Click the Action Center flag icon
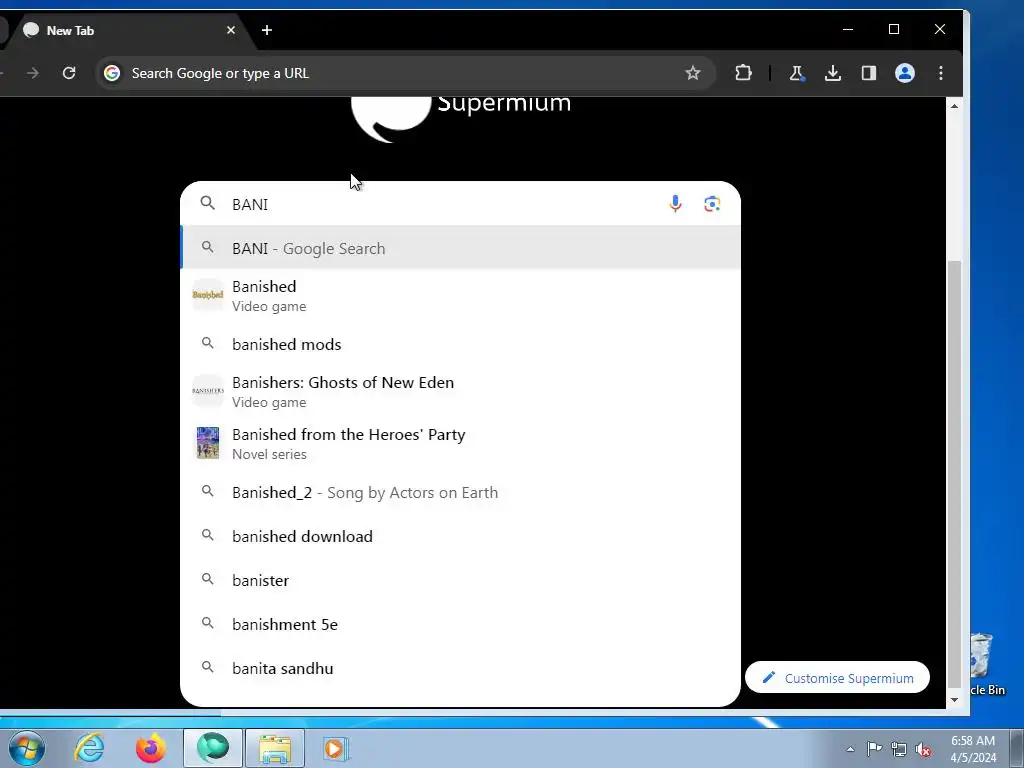Image resolution: width=1024 pixels, height=768 pixels. click(x=874, y=749)
